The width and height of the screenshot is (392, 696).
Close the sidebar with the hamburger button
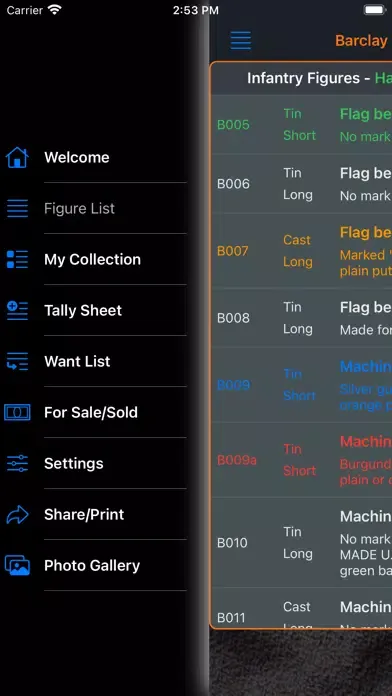point(241,41)
